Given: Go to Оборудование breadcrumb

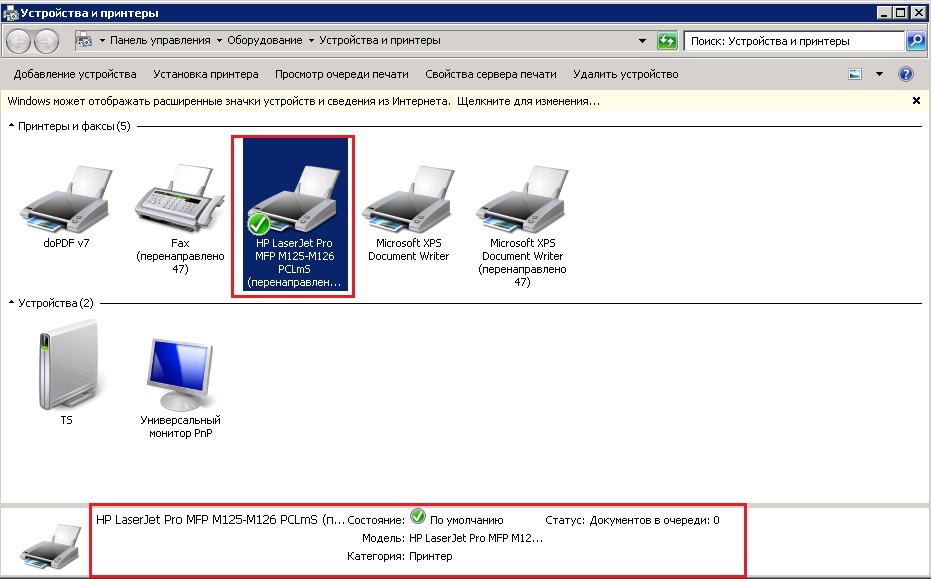Looking at the screenshot, I should (265, 40).
